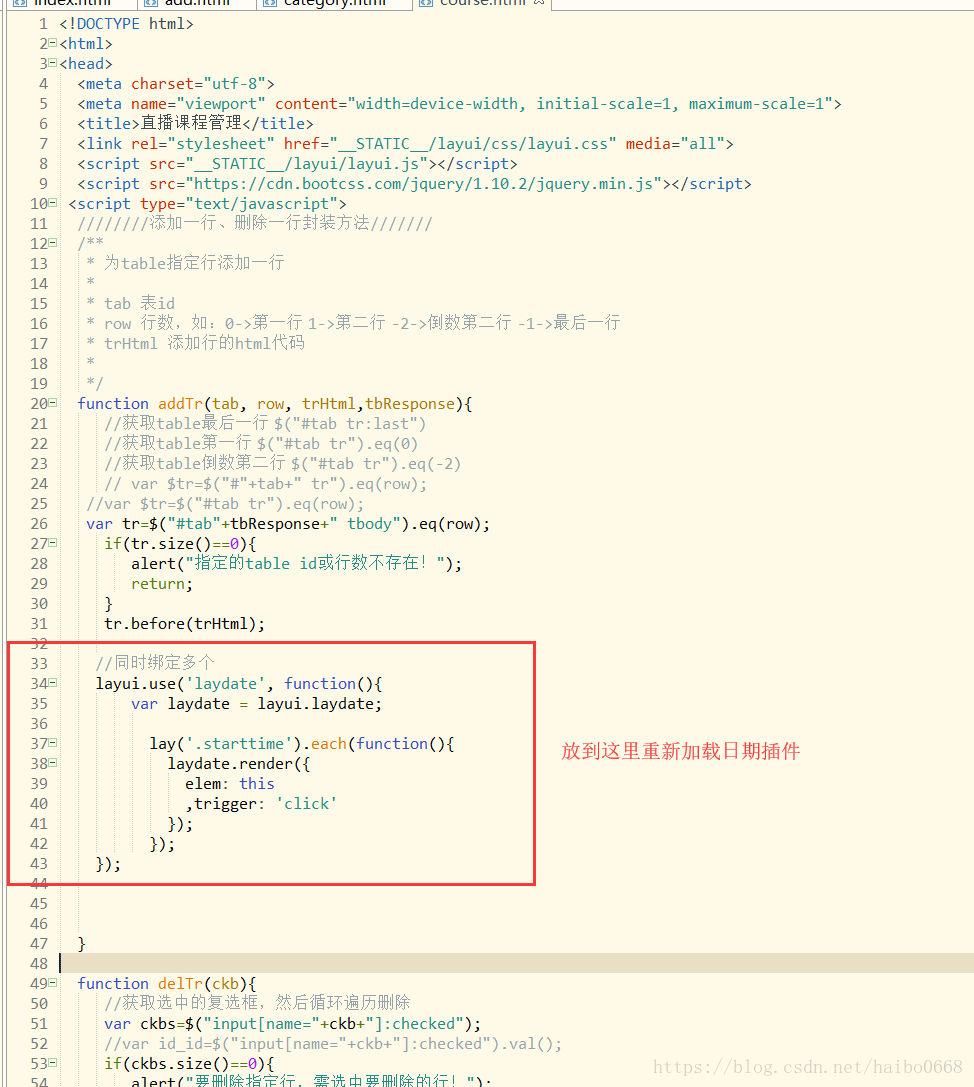Click the 'delTr' function name

180,984
